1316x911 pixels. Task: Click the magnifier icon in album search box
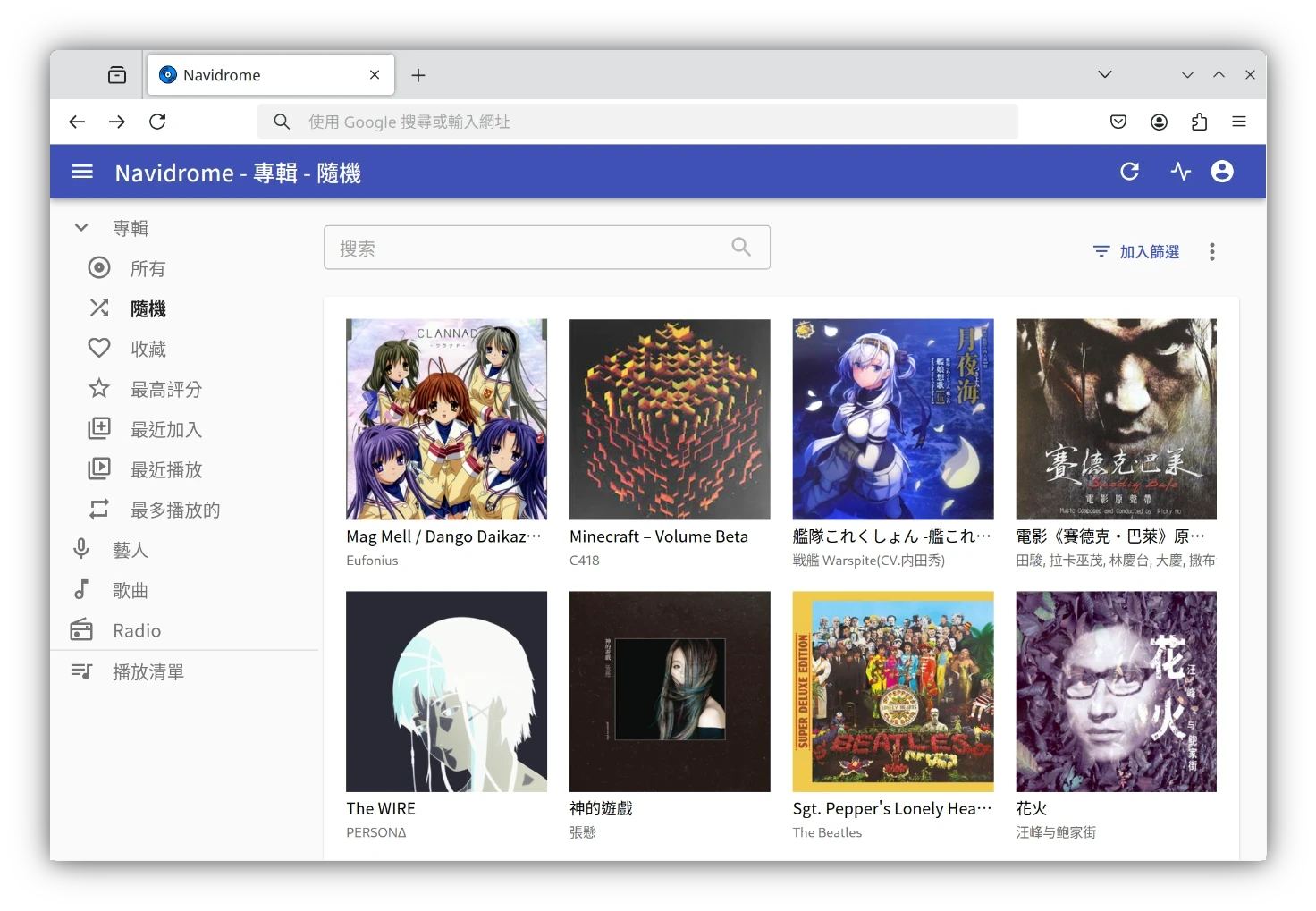point(741,247)
